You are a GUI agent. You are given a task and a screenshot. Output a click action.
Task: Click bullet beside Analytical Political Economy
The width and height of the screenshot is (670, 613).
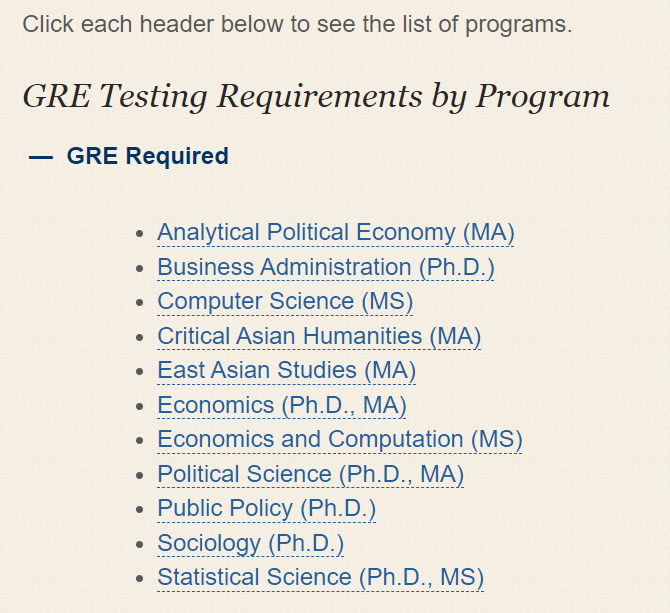(139, 234)
